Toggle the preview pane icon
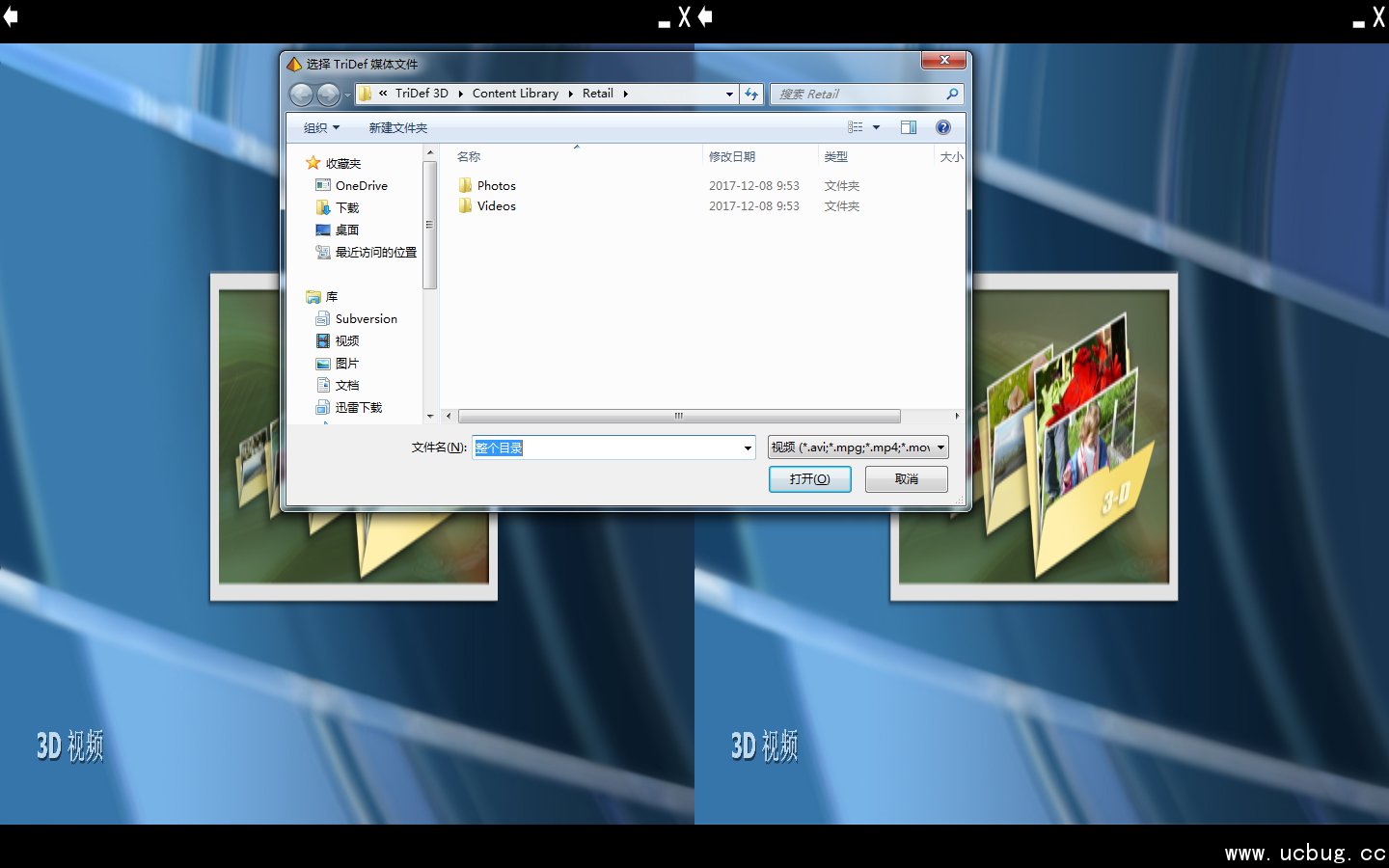Viewport: 1389px width, 868px height. (908, 127)
